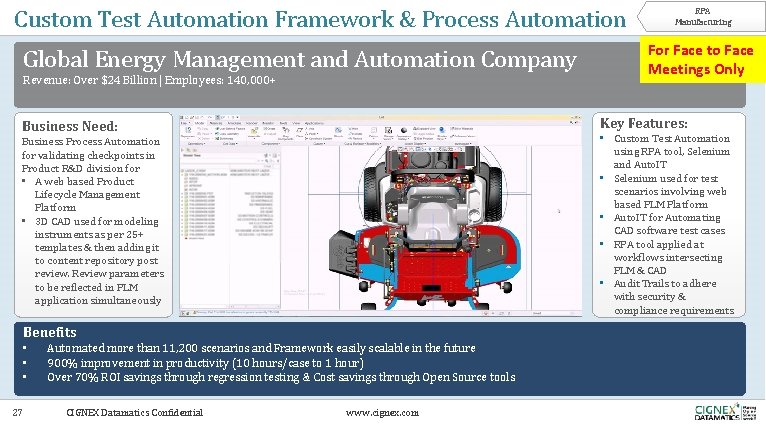Click 'Automated more than 11,200 scenarios' bullet
Screen dimensions: 766x425
tap(261, 348)
